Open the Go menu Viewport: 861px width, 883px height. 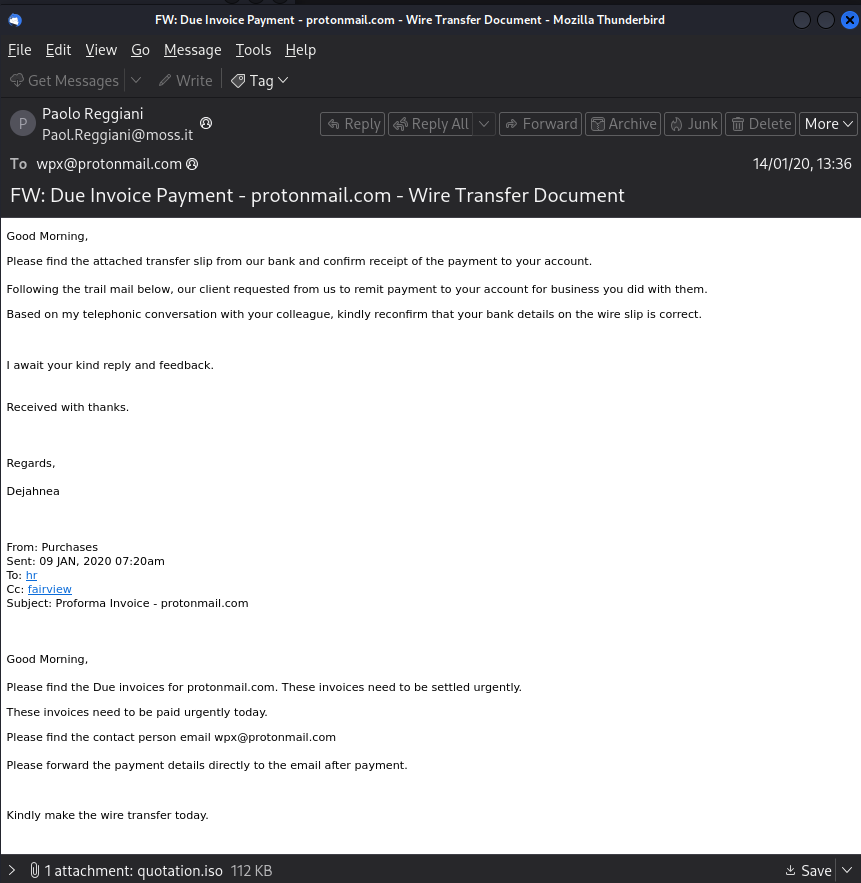140,50
